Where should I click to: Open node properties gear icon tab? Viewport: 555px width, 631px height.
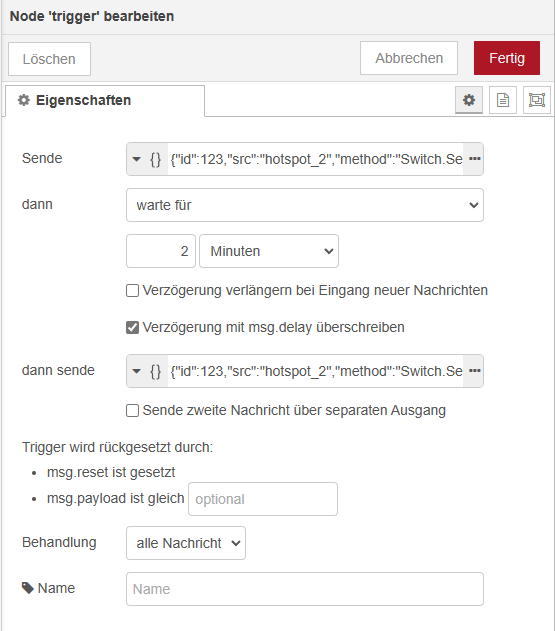click(468, 100)
